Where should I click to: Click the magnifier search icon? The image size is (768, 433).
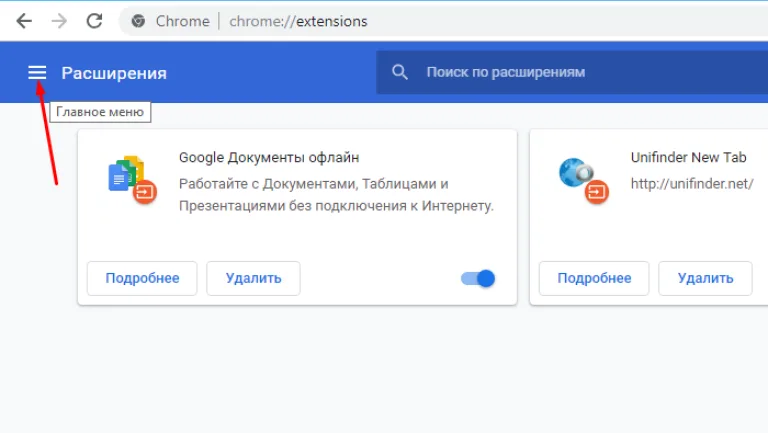pyautogui.click(x=400, y=72)
